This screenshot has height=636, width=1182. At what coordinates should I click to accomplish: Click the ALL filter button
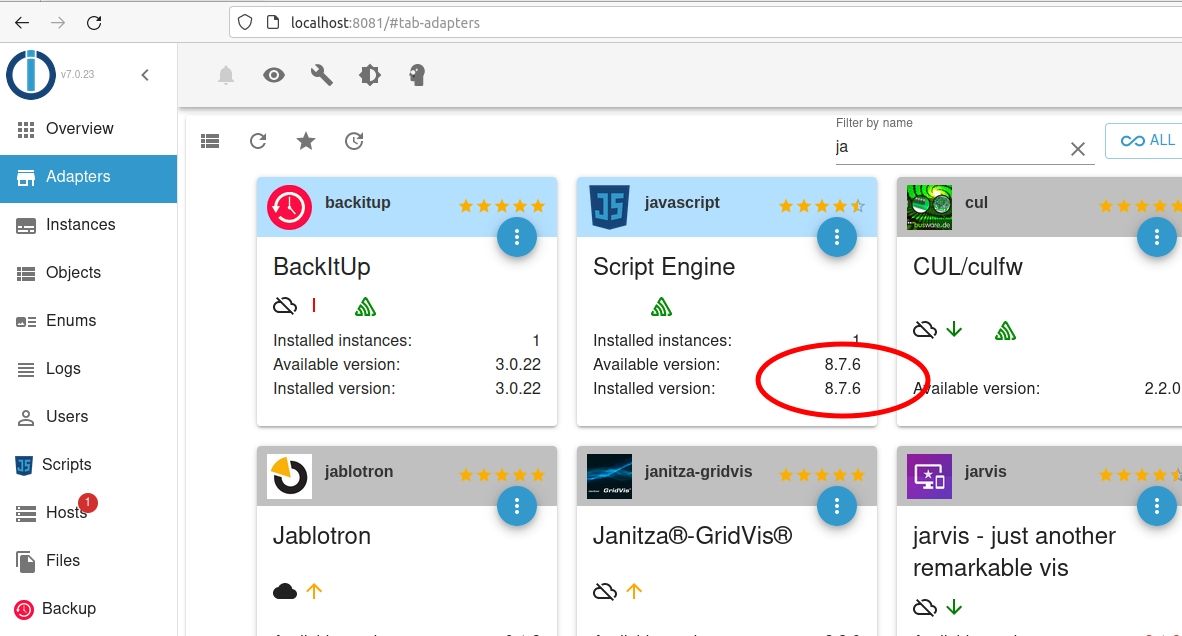[1146, 141]
